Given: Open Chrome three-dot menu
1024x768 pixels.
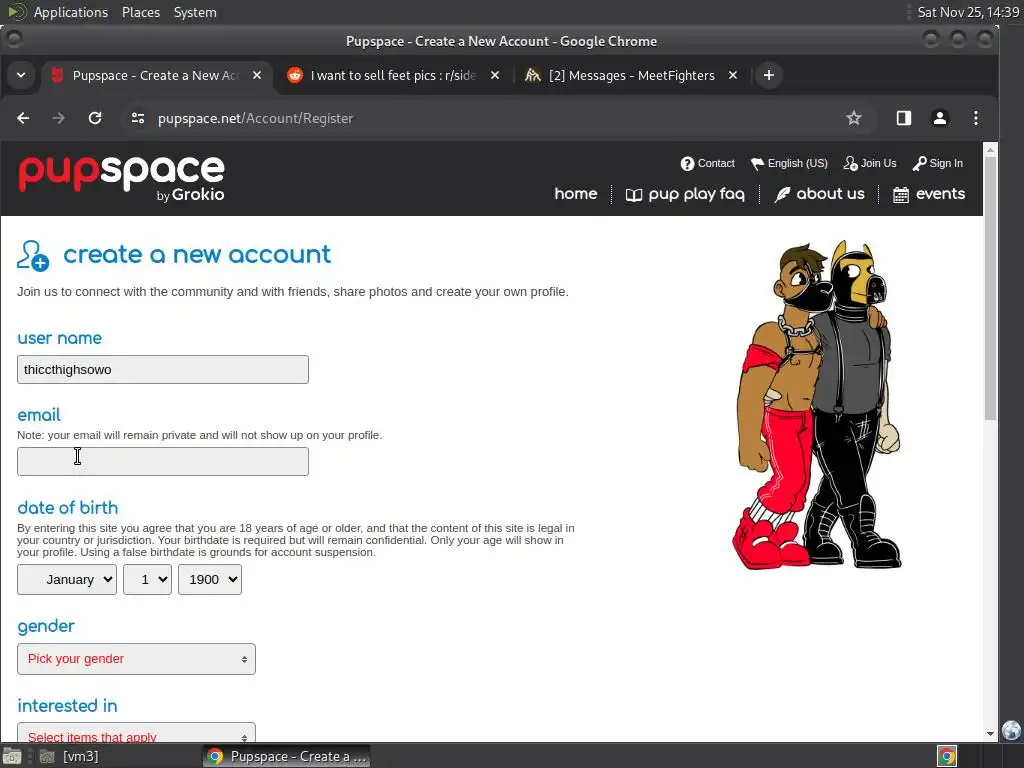Looking at the screenshot, I should click(x=976, y=118).
